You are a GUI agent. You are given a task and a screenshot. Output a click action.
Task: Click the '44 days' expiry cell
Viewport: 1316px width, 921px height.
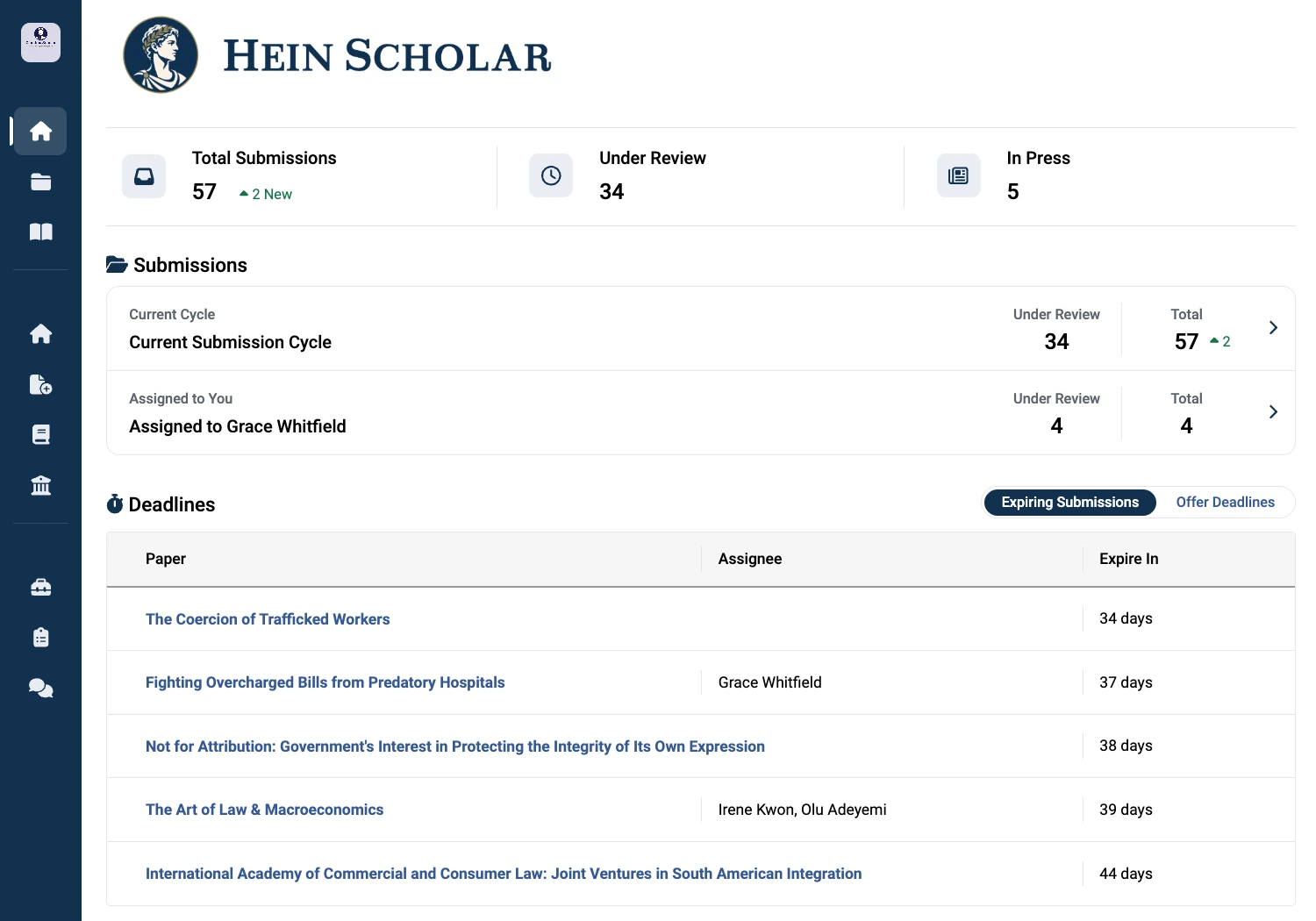[x=1126, y=874]
